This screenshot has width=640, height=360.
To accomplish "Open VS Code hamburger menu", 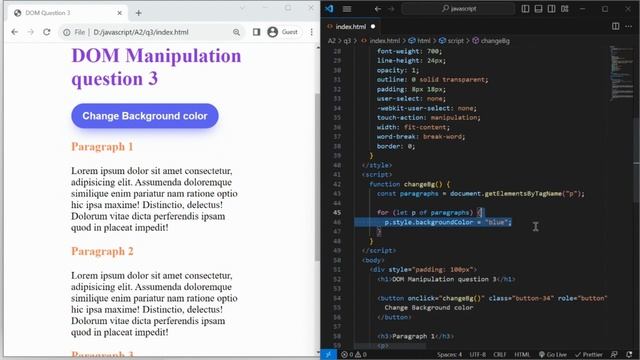I will point(347,9).
